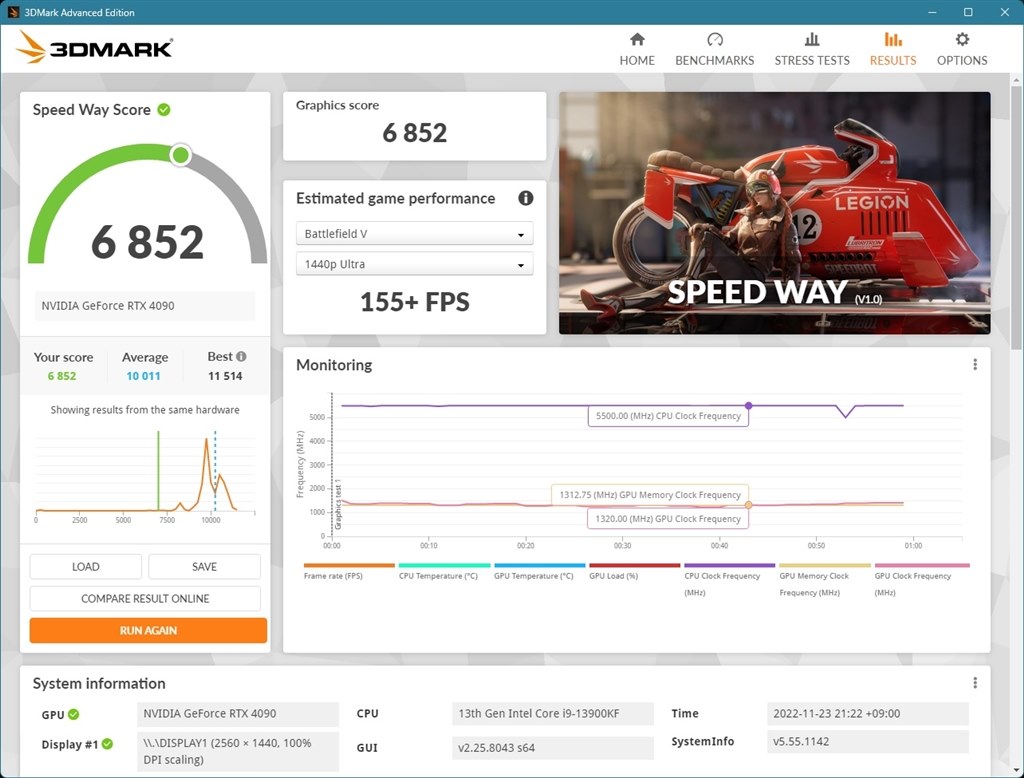
Task: Click the GPU memory clock data point marker
Action: (748, 505)
